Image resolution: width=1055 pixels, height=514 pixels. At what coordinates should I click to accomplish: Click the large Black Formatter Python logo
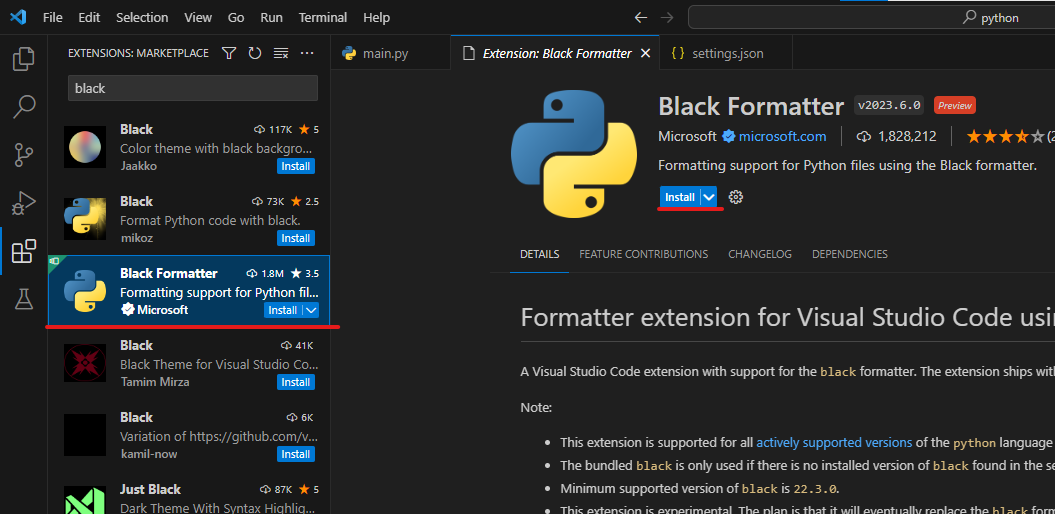[573, 154]
